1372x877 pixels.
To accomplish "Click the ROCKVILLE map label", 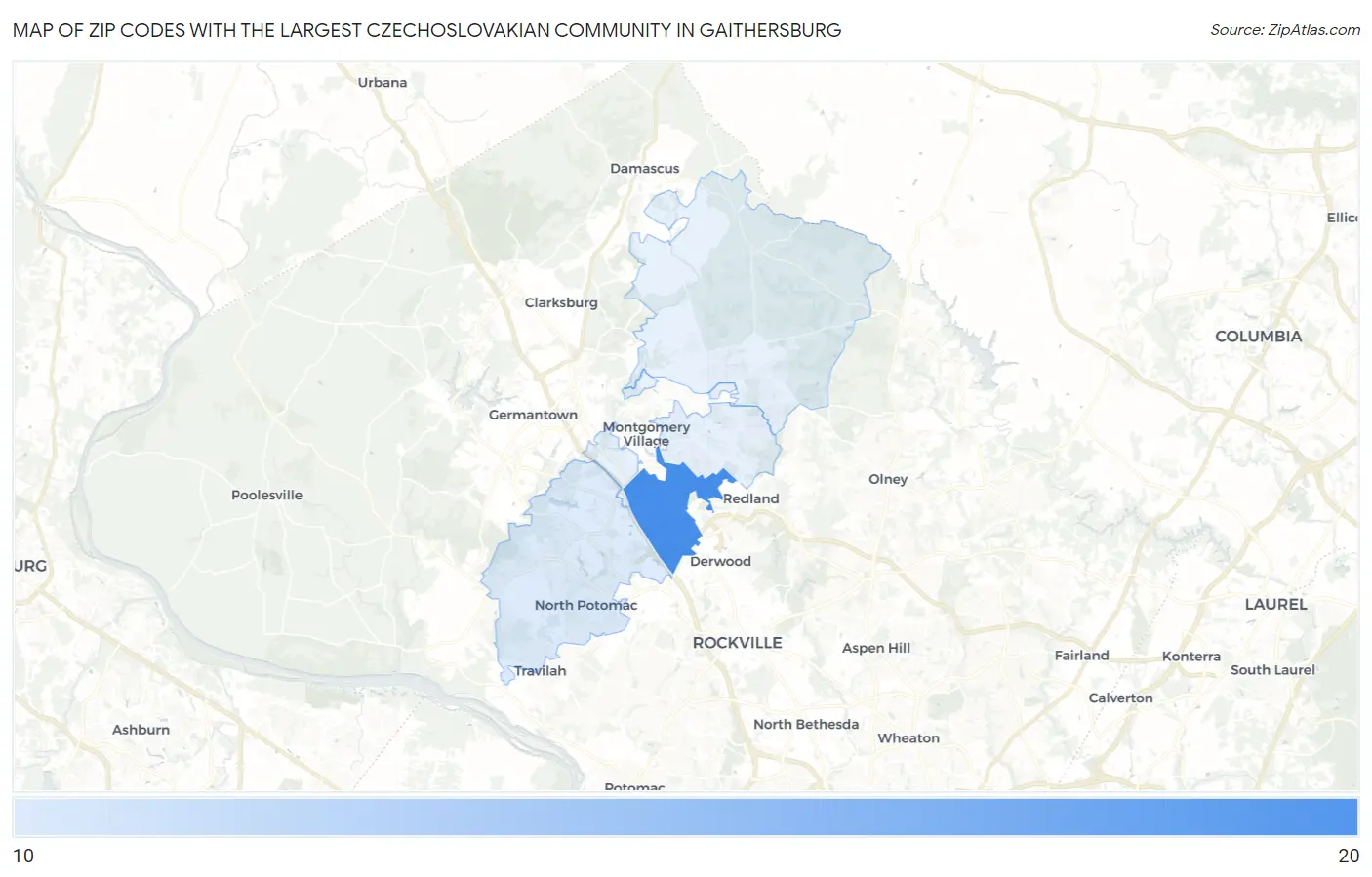I will (737, 643).
